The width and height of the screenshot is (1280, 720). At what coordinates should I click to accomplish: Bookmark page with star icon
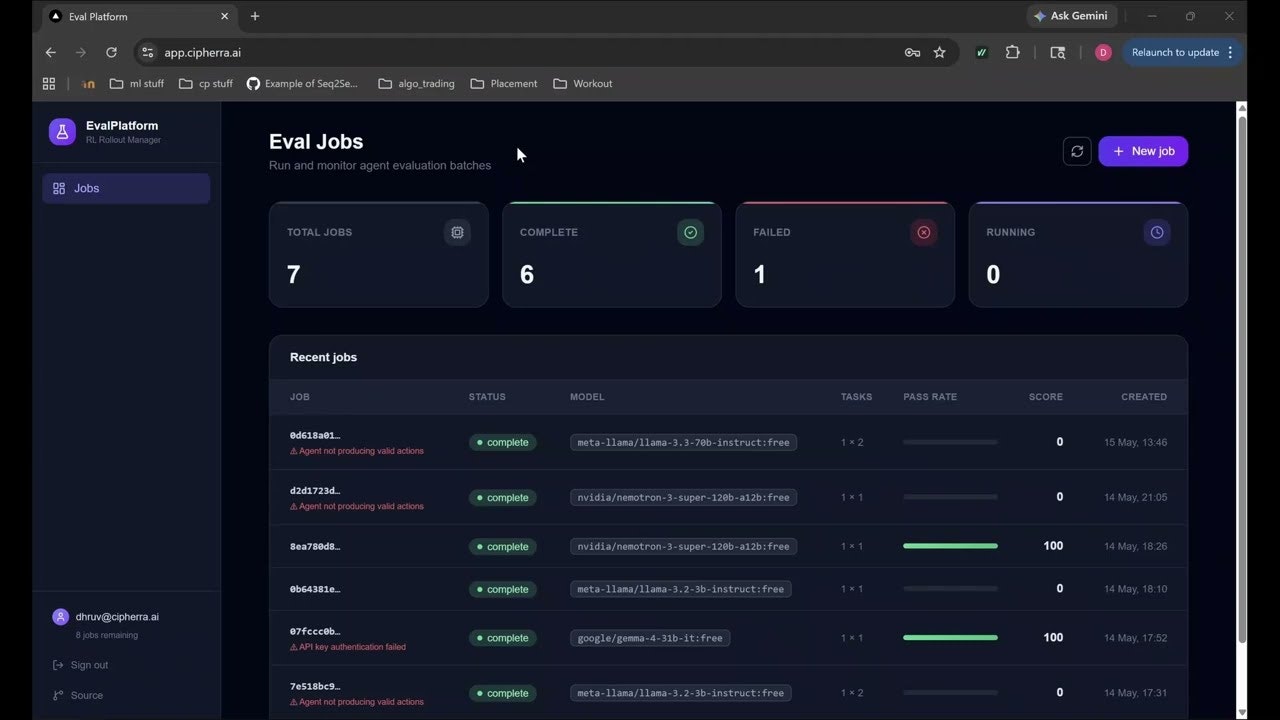click(x=939, y=52)
